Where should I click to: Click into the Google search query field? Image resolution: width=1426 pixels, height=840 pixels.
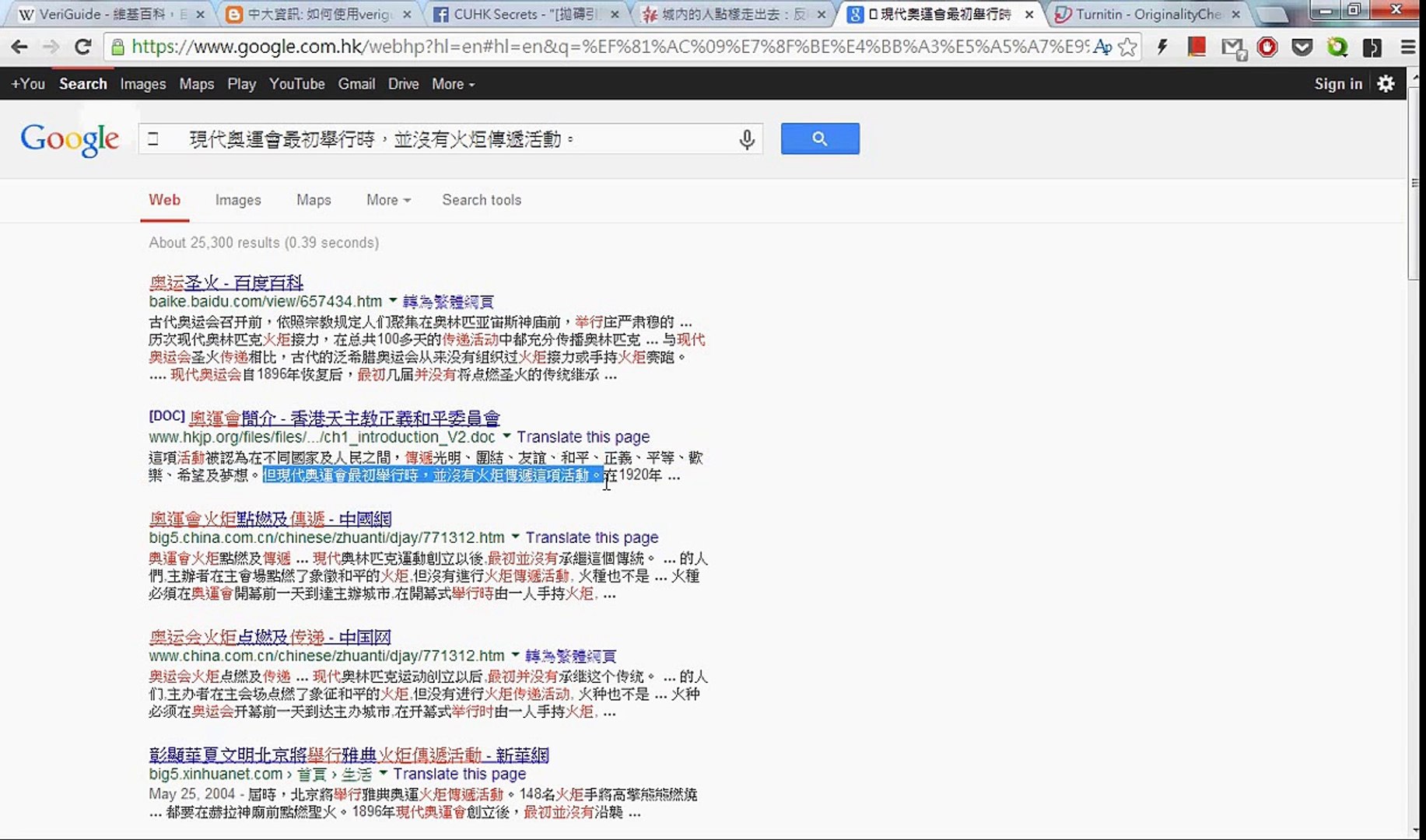point(436,139)
